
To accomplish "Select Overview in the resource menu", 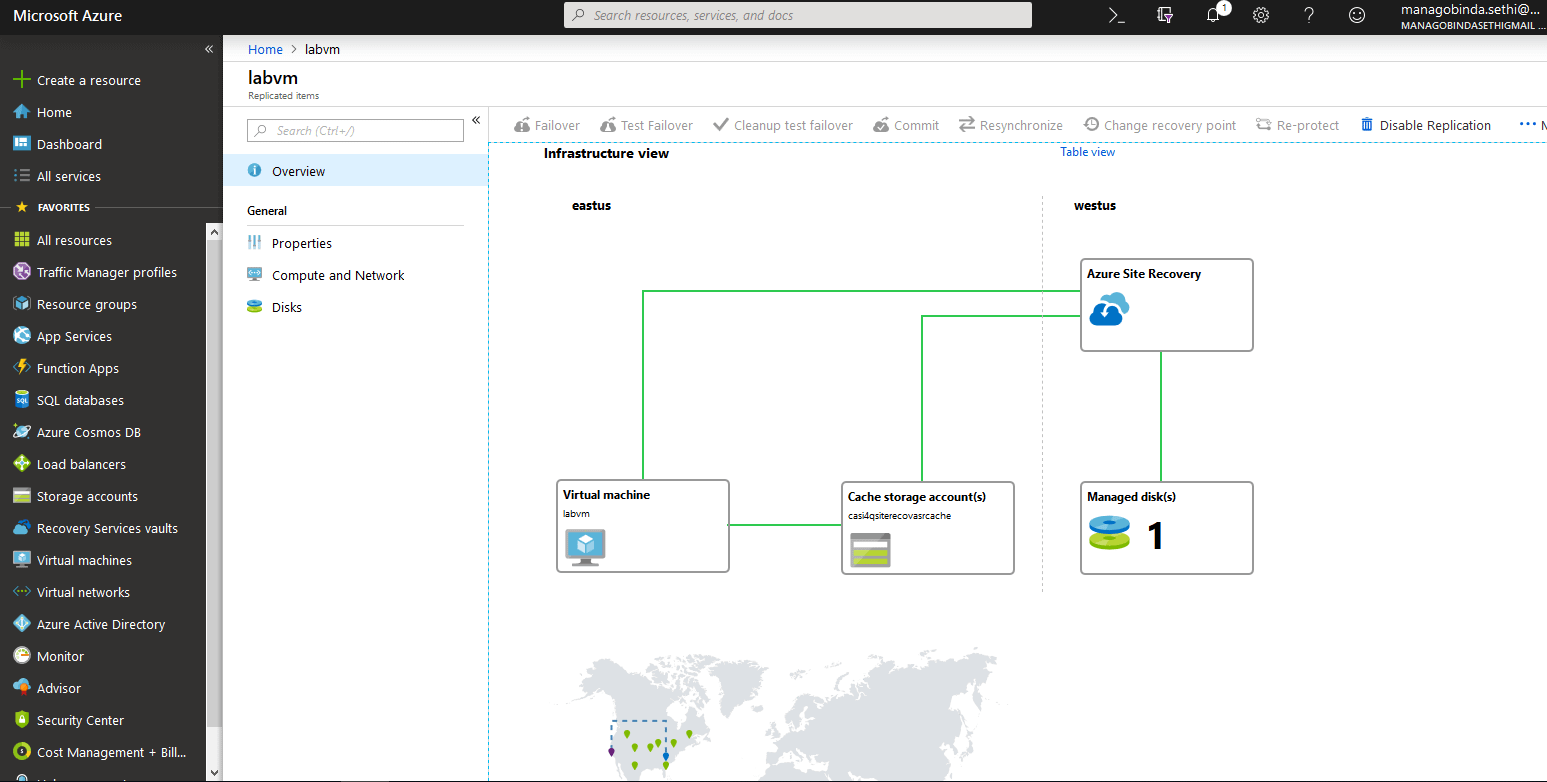I will click(355, 171).
